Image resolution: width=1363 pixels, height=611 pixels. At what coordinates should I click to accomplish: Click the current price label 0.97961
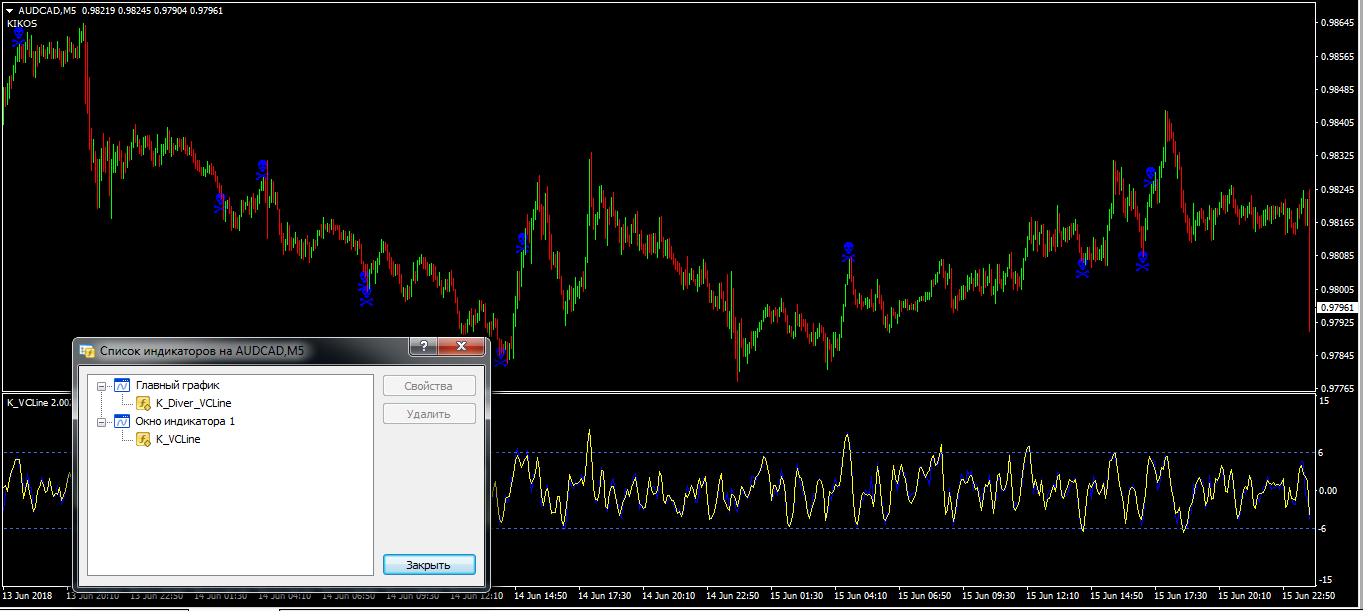(1336, 307)
